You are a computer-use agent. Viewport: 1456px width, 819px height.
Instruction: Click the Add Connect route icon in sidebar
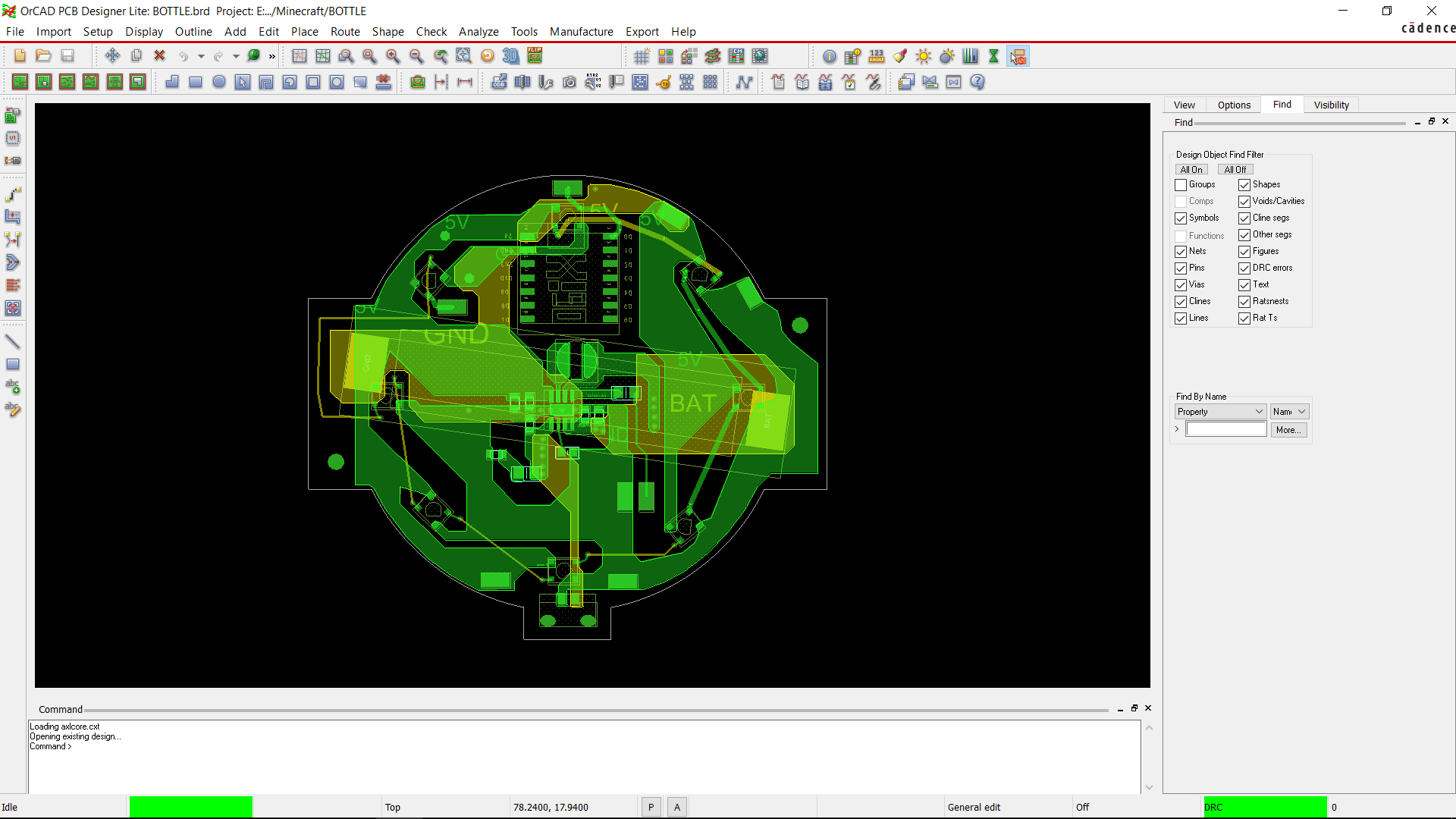point(13,194)
